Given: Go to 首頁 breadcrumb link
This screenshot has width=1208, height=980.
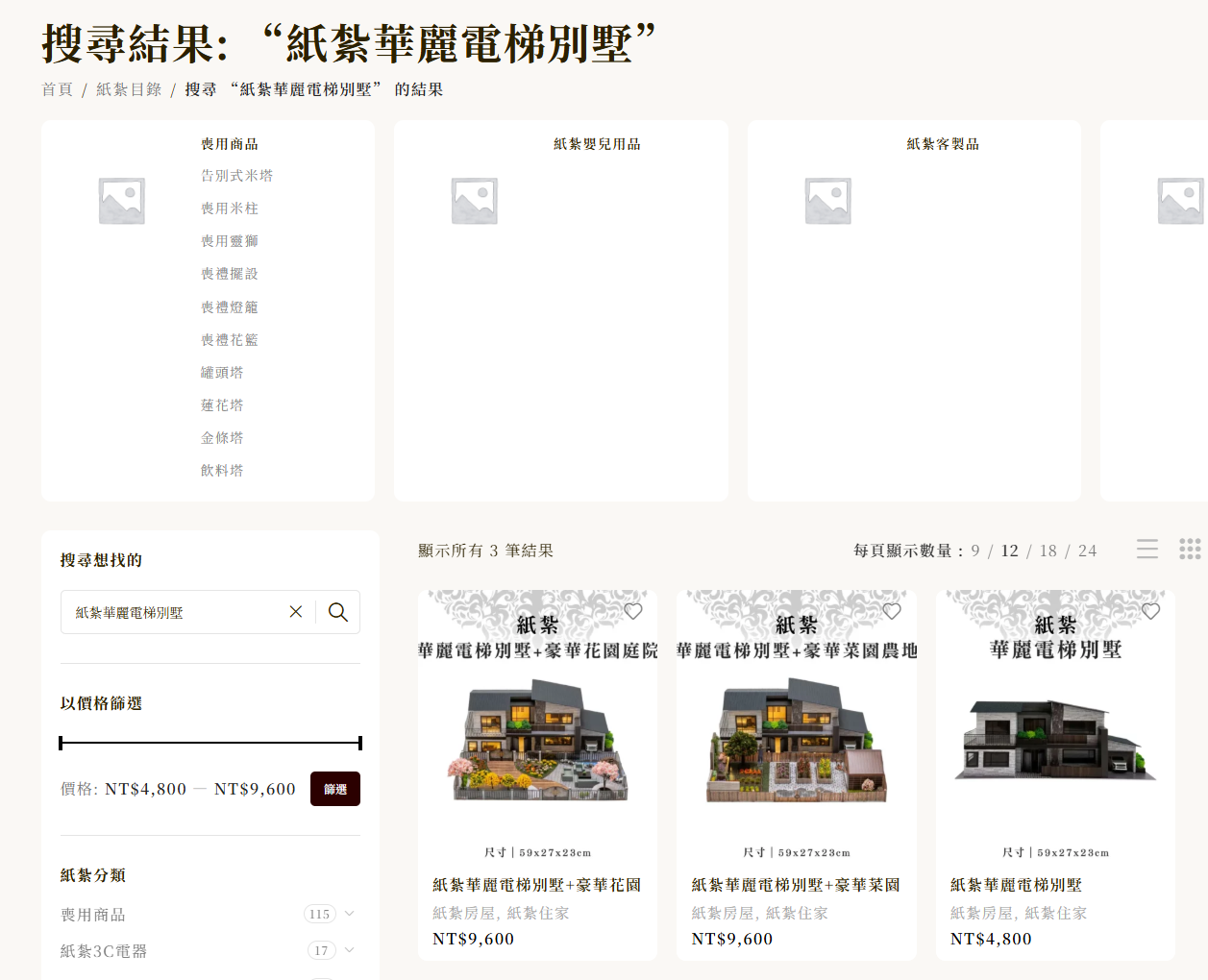Looking at the screenshot, I should coord(57,89).
